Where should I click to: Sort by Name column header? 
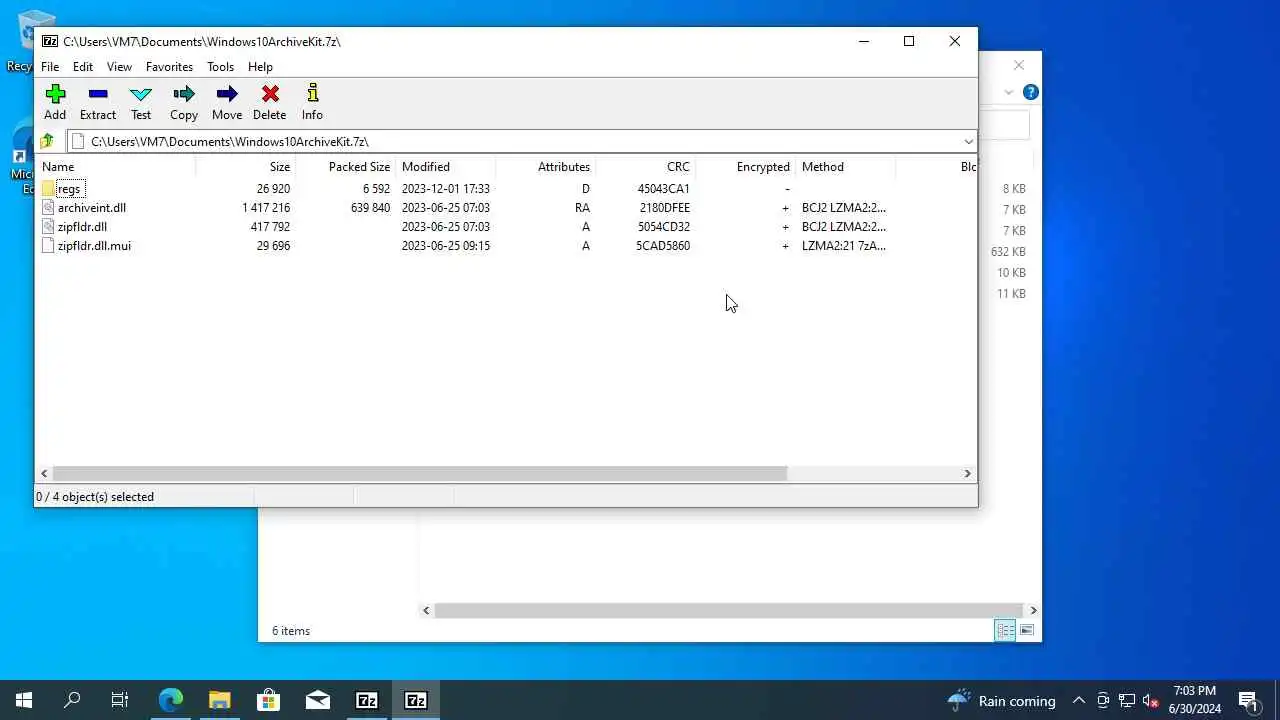115,167
